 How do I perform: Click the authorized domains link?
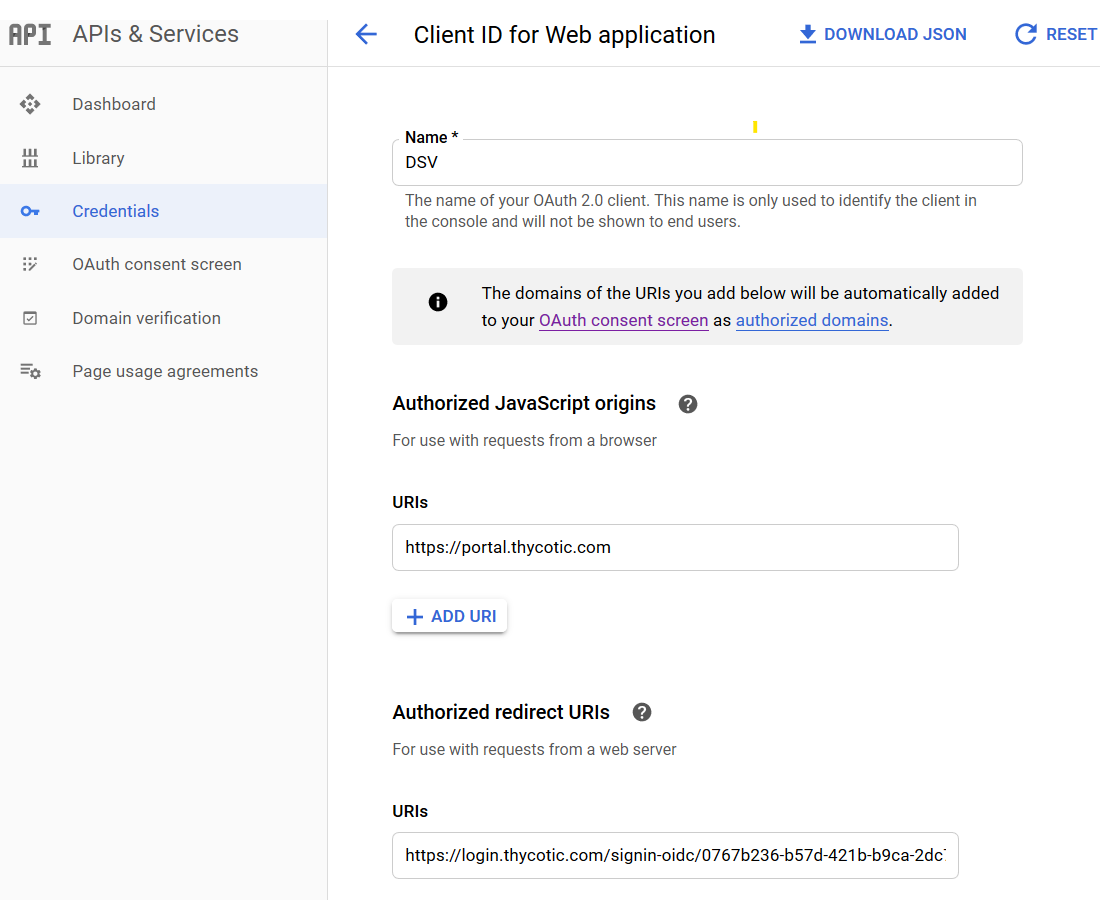click(x=812, y=321)
